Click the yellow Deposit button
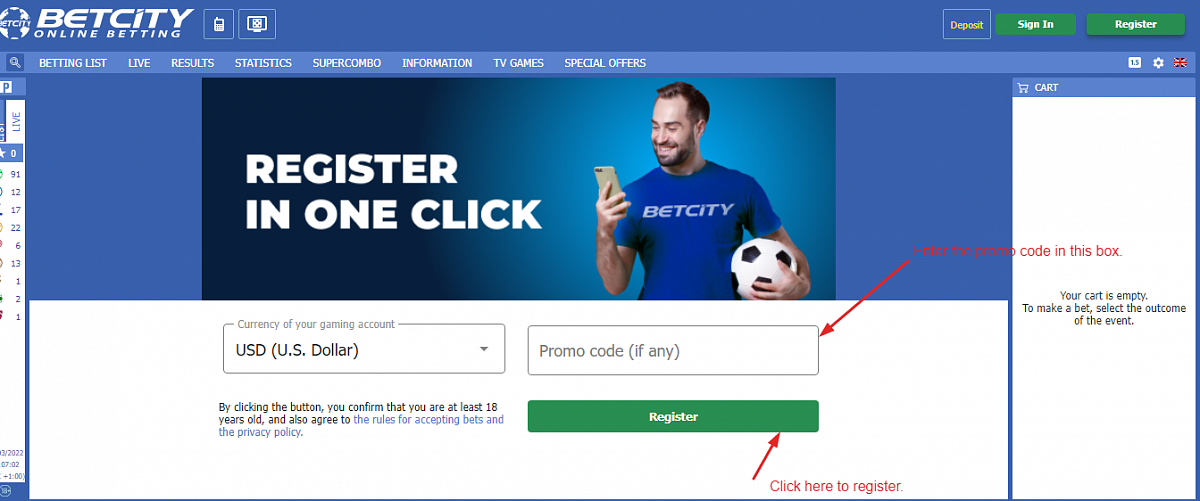The image size is (1200, 501). pos(967,24)
